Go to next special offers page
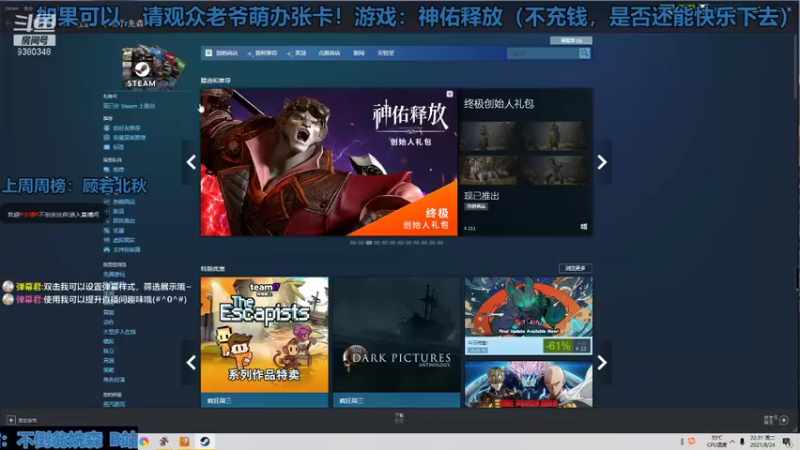Image resolution: width=800 pixels, height=450 pixels. tap(602, 363)
